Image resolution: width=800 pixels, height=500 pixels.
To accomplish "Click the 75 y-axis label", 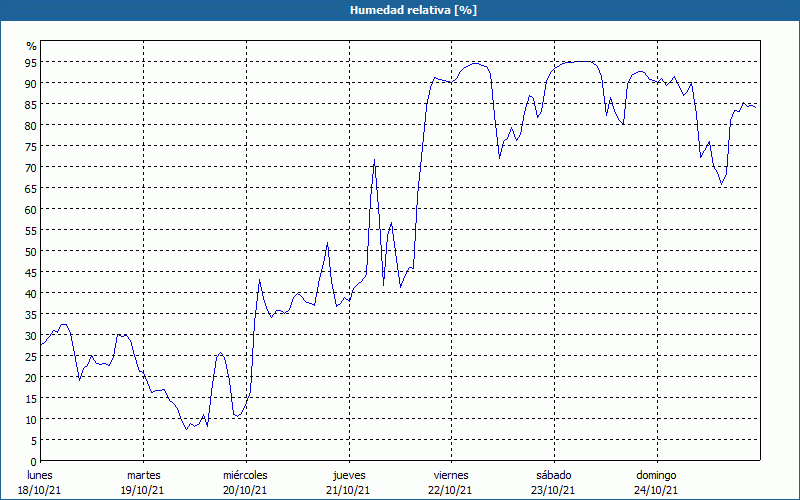I will 31,146.
